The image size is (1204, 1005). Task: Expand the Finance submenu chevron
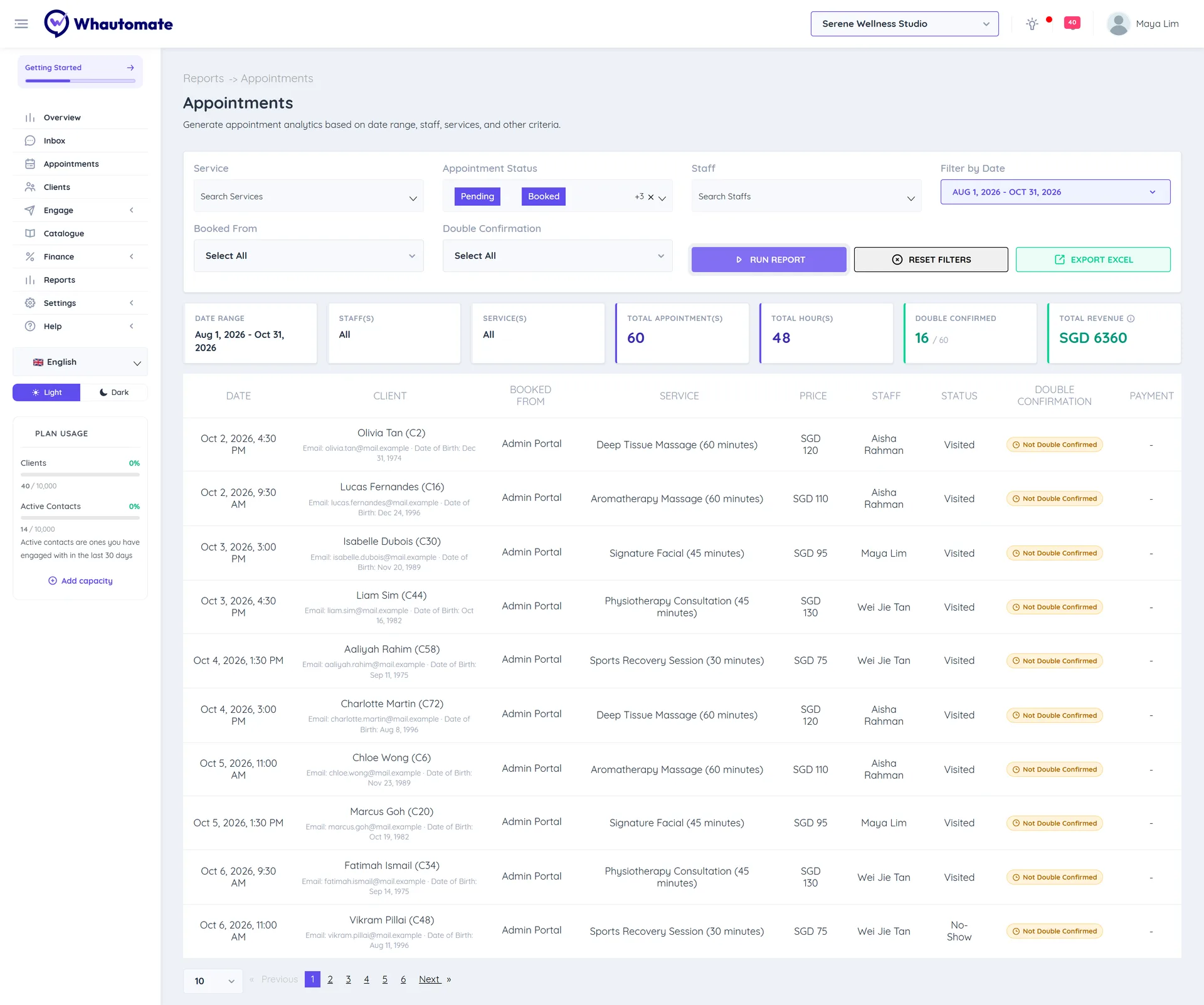[x=132, y=257]
